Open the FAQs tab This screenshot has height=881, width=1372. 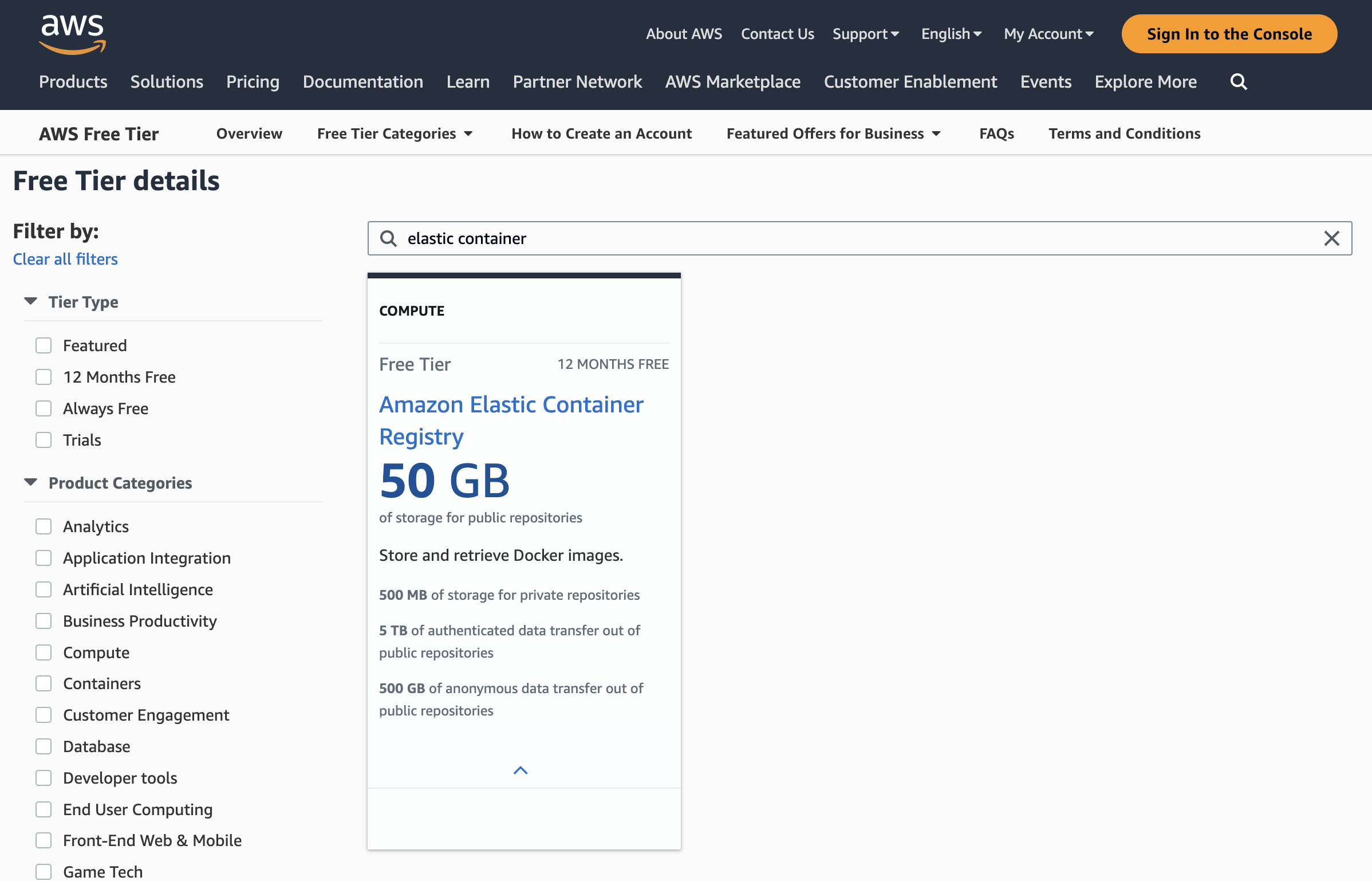(996, 133)
